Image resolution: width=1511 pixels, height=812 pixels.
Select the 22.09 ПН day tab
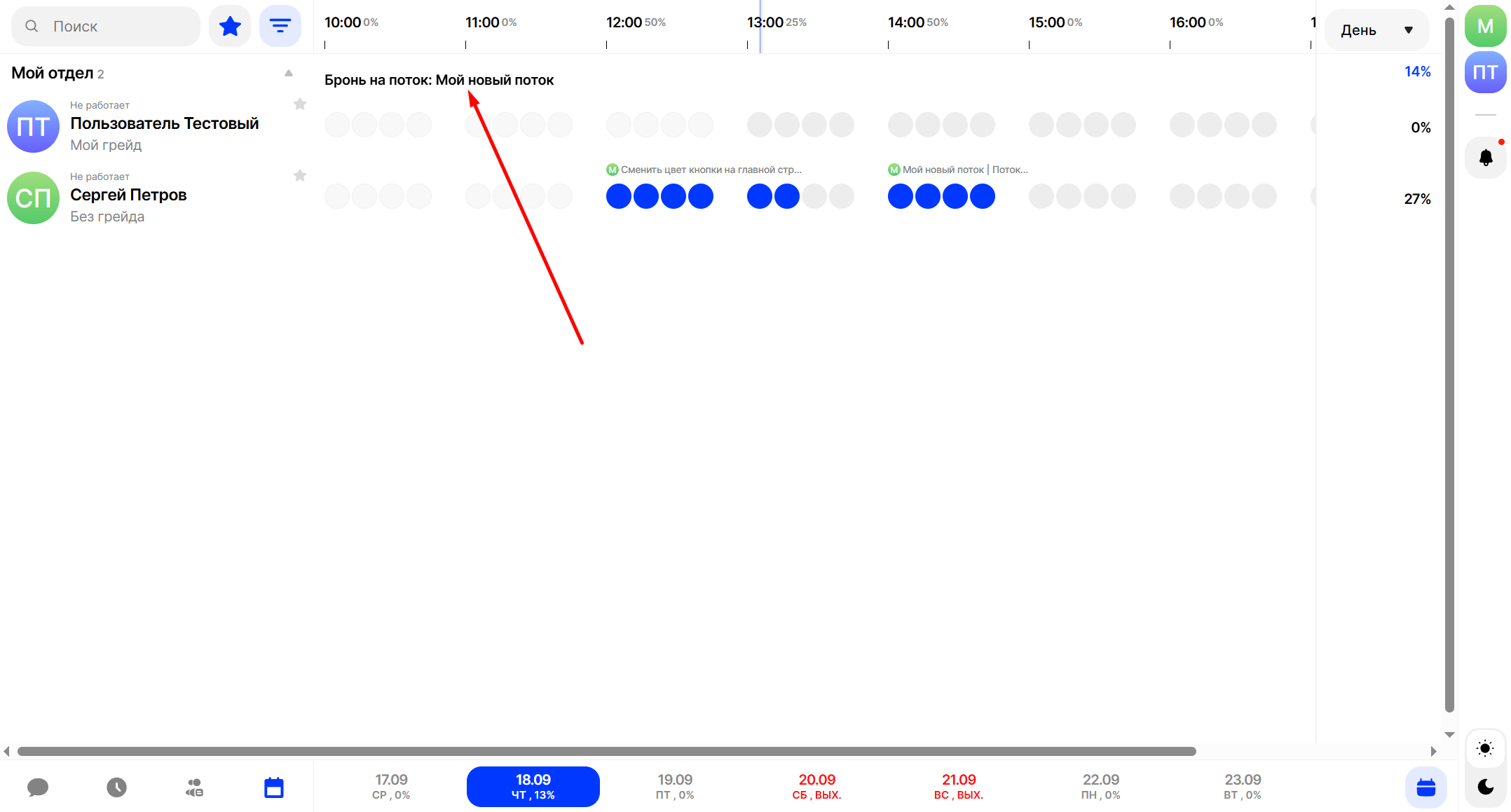pos(1100,786)
